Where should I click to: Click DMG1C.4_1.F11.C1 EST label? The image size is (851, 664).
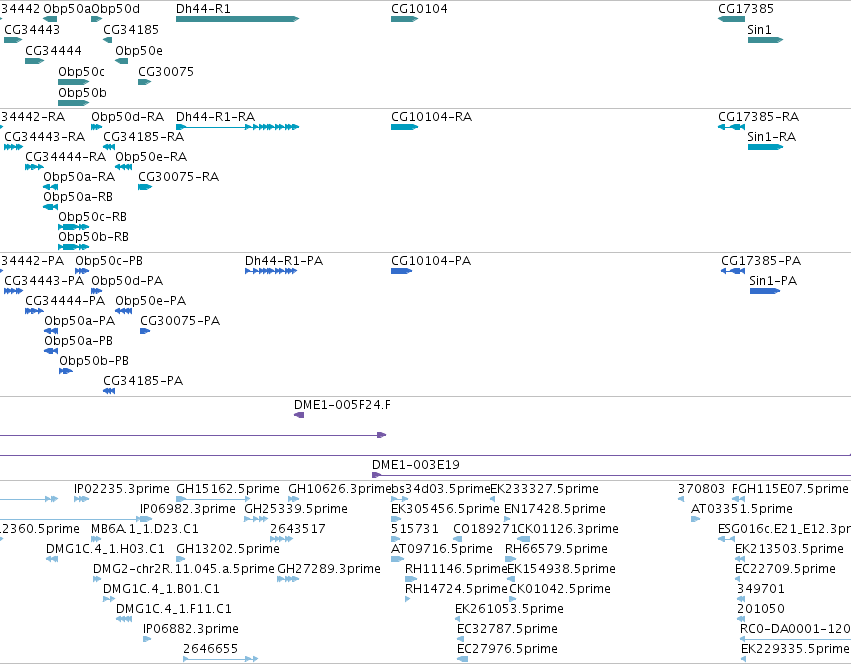tap(174, 609)
